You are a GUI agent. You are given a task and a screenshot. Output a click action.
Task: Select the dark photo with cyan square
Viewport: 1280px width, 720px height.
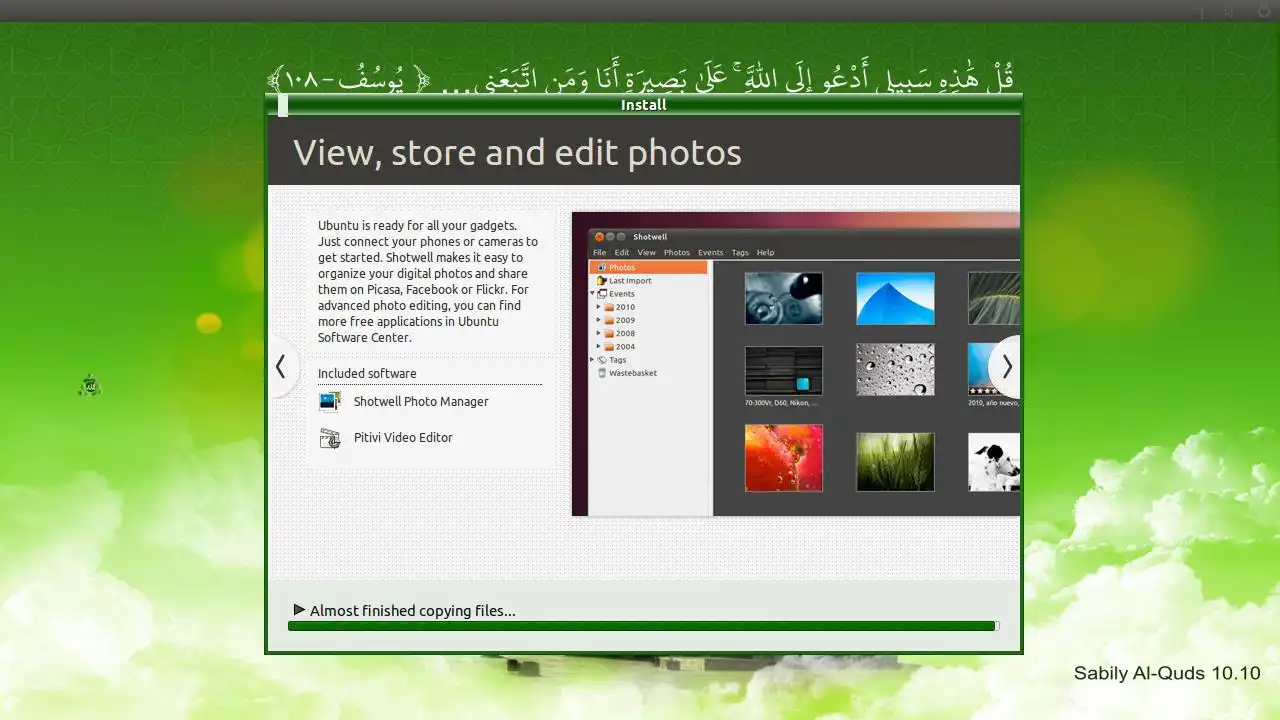(784, 371)
